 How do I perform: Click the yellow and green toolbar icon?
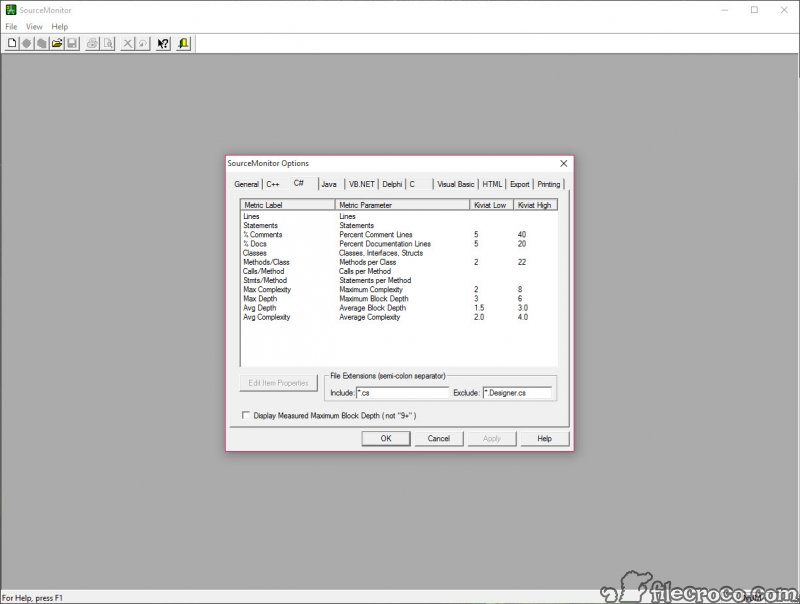(183, 43)
